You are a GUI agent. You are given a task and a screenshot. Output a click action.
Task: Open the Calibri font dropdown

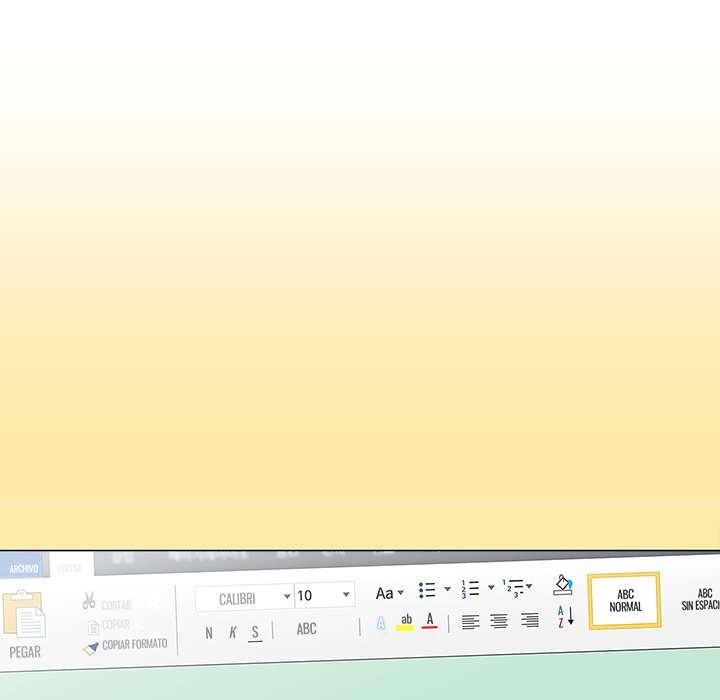287,597
